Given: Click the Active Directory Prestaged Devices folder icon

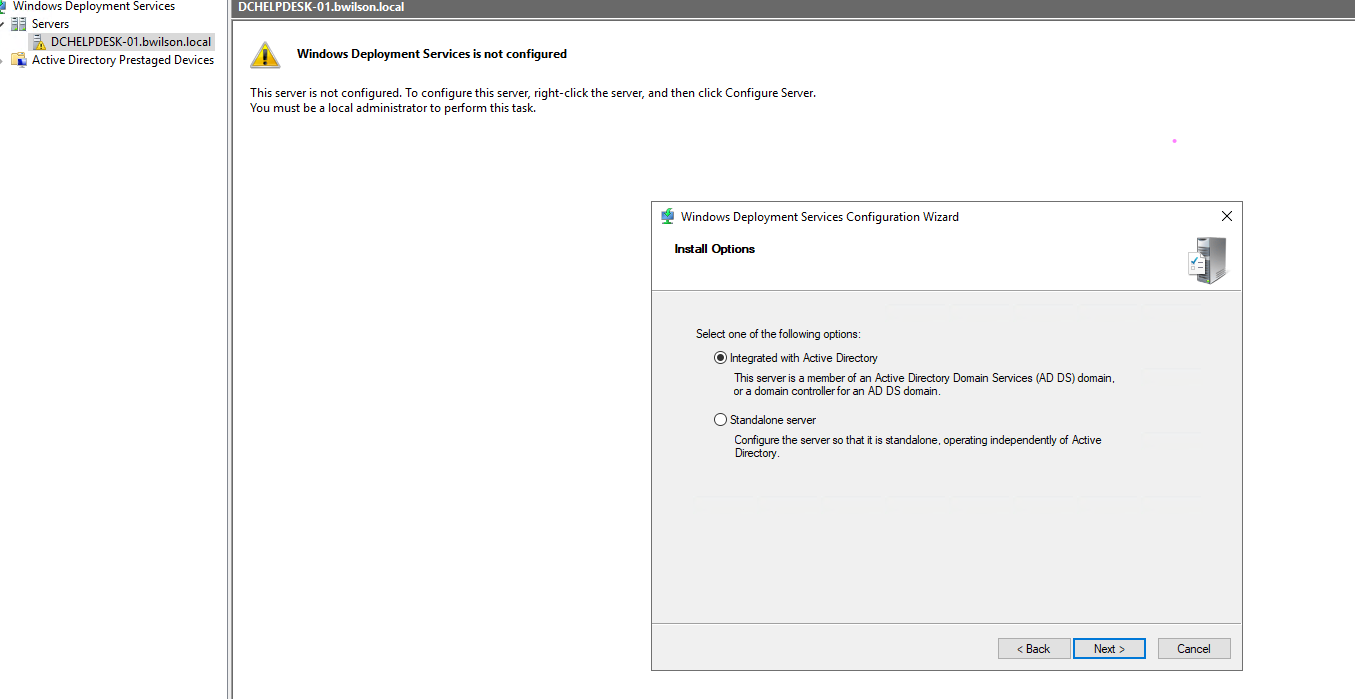Looking at the screenshot, I should click(x=18, y=59).
